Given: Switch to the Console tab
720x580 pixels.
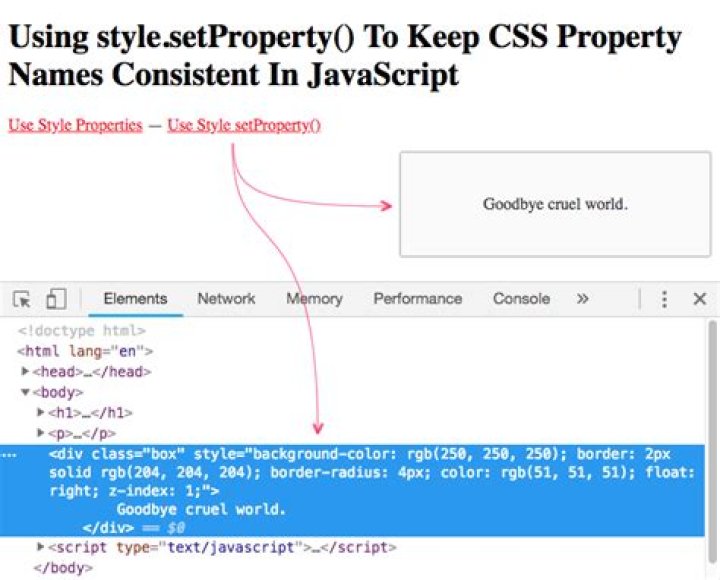Looking at the screenshot, I should tap(521, 299).
